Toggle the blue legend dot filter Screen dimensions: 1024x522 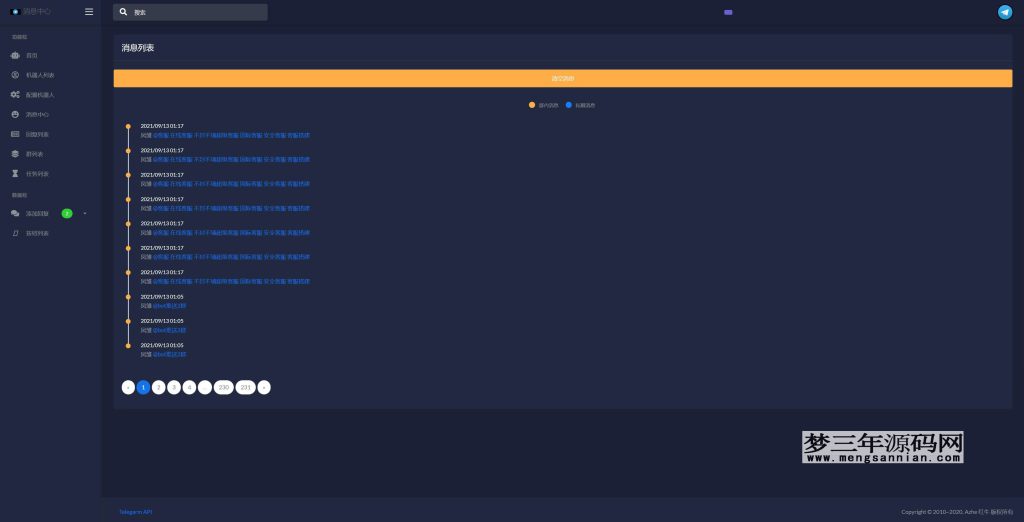pyautogui.click(x=569, y=105)
